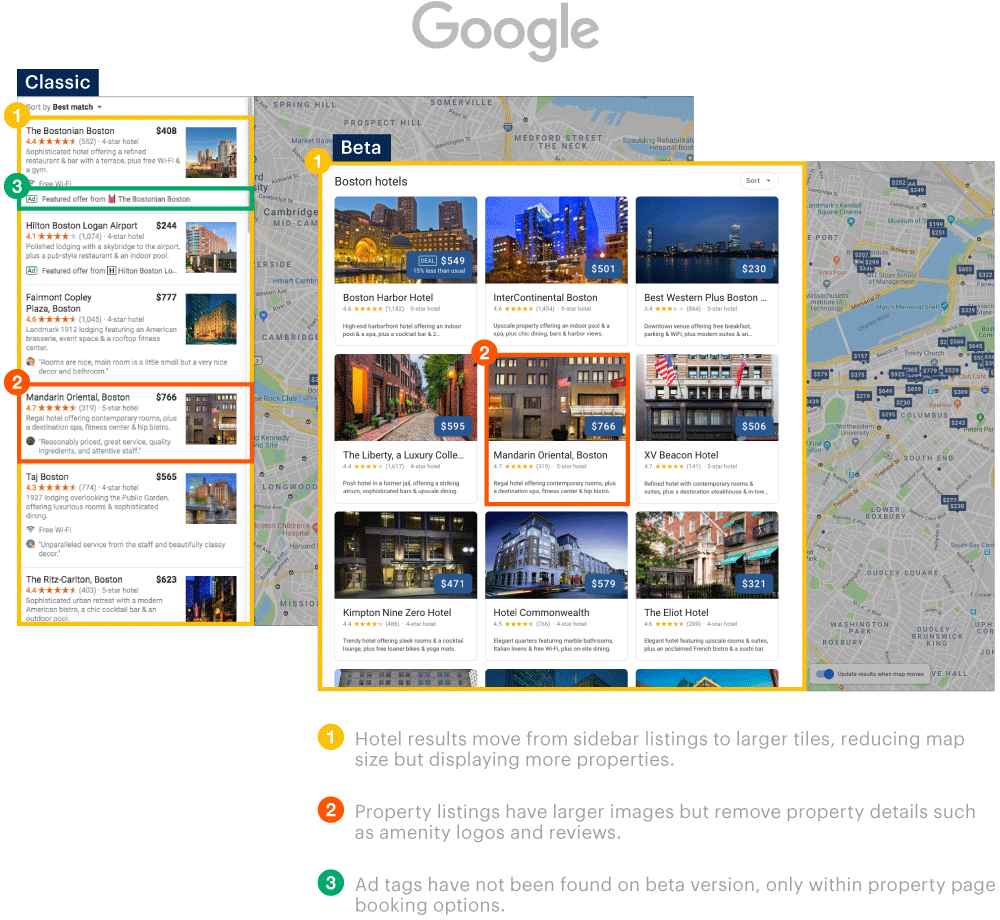Click Fairmont Copley Plaza thumbnail photo
This screenshot has height=920, width=1000.
pyautogui.click(x=211, y=319)
